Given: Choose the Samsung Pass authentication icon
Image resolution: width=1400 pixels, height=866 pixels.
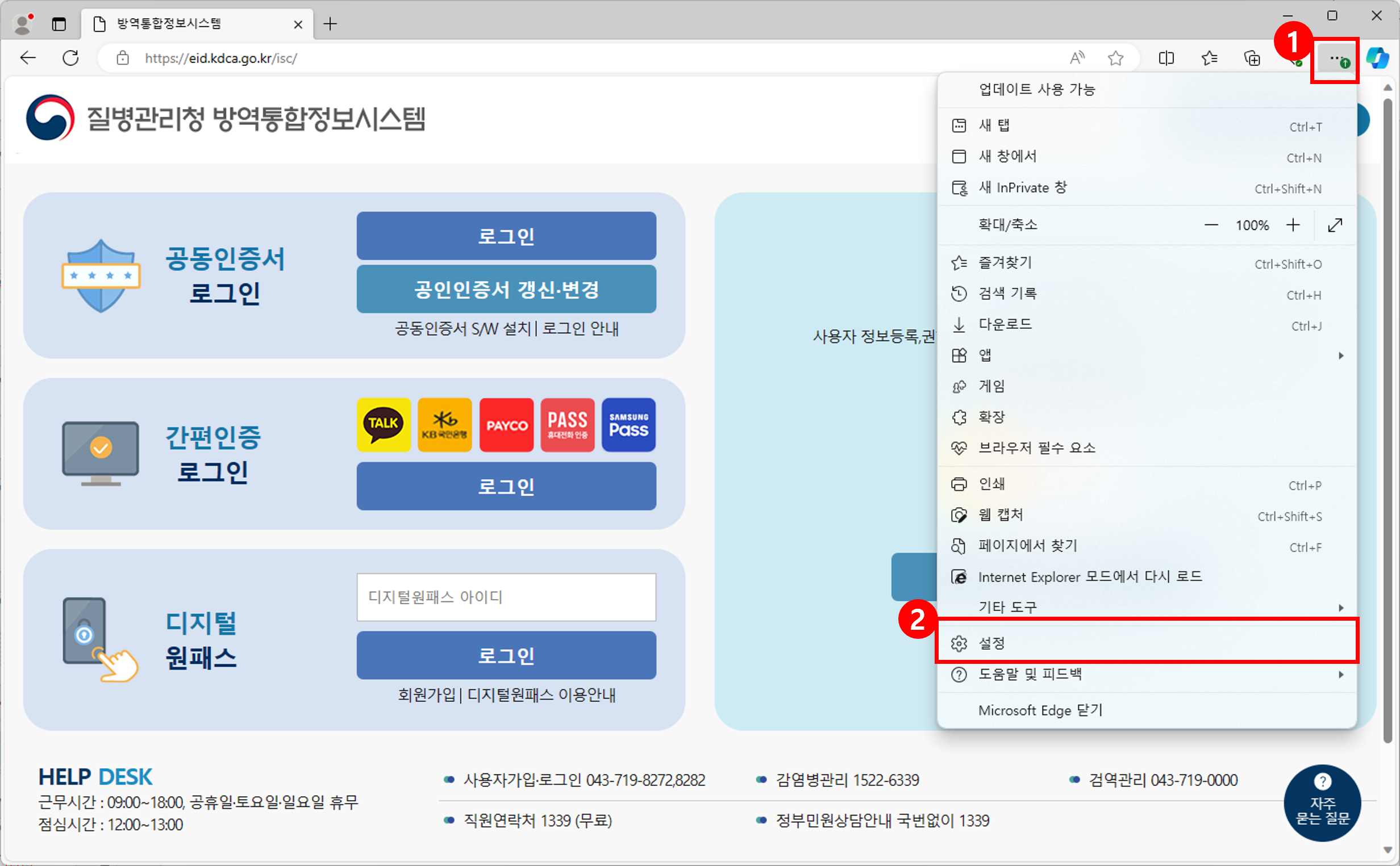Looking at the screenshot, I should pos(628,425).
